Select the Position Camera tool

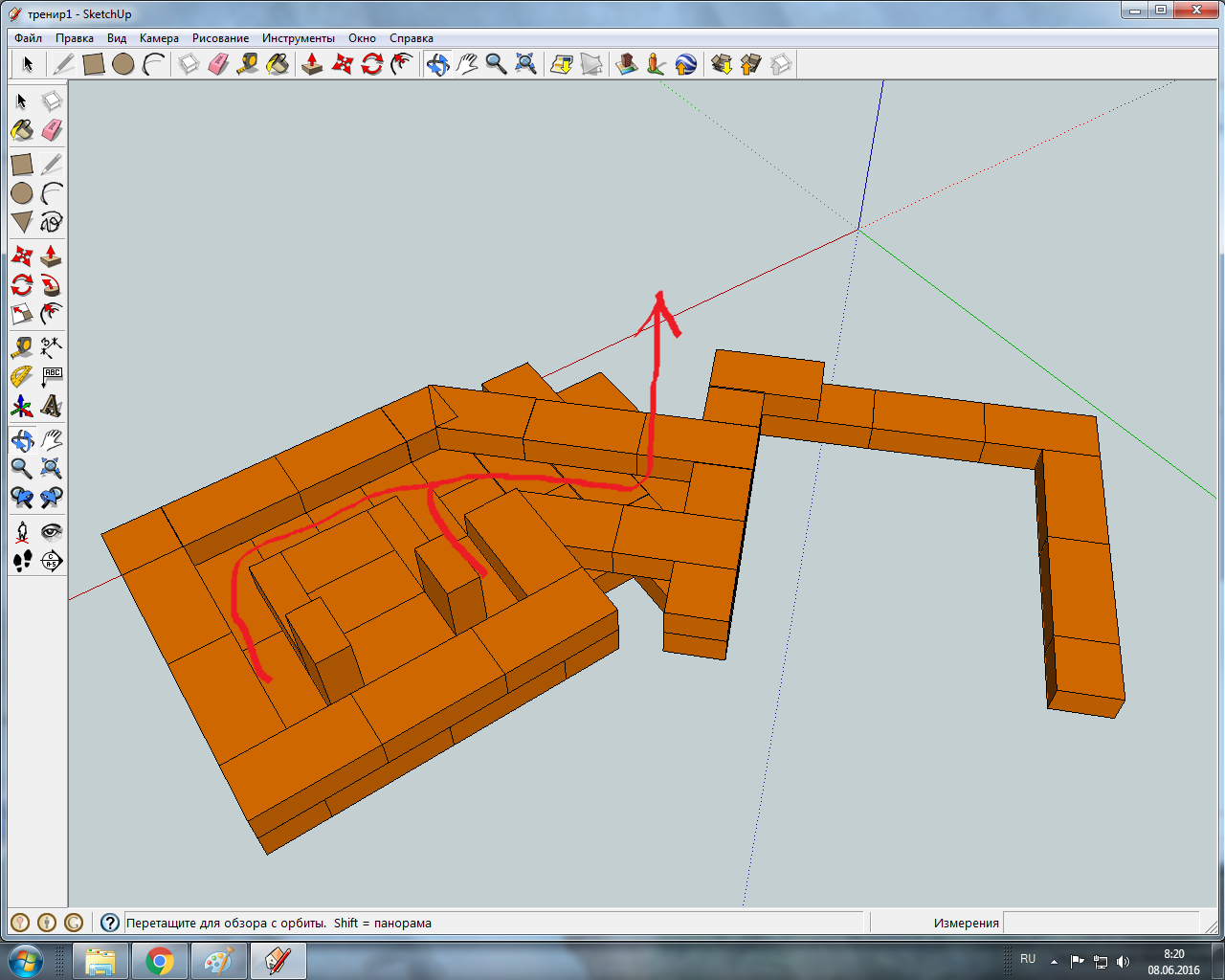coord(22,531)
